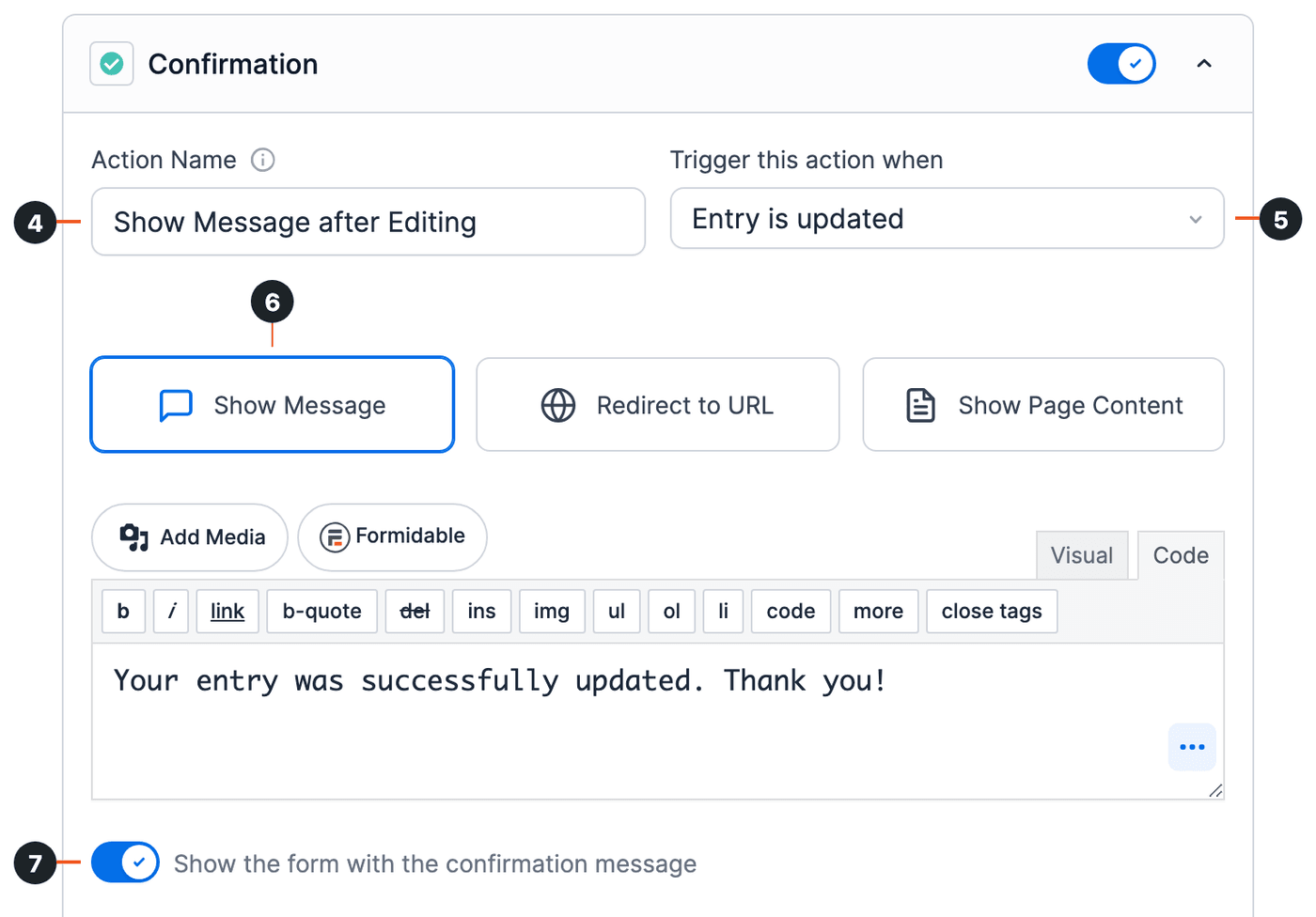Select the Show Page Content option
This screenshot has height=917, width=1316.
click(x=1043, y=405)
